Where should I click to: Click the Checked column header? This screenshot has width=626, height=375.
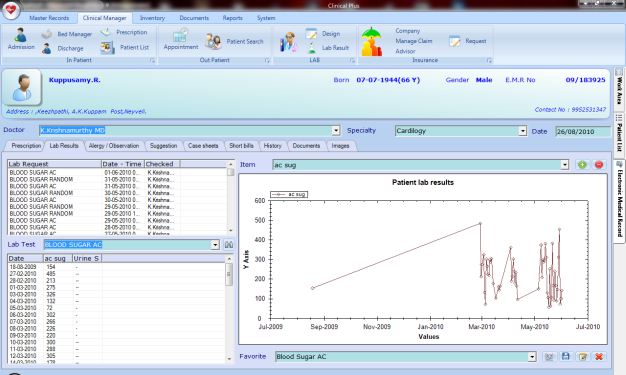point(162,164)
